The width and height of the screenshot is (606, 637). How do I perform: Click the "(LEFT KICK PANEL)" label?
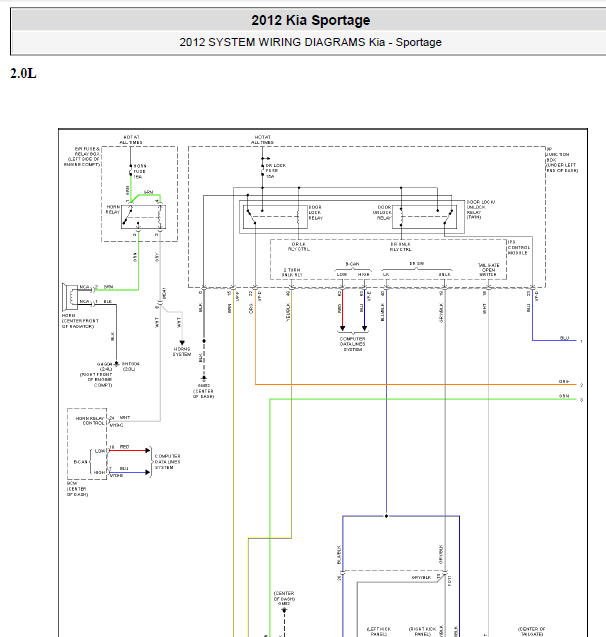point(378,631)
